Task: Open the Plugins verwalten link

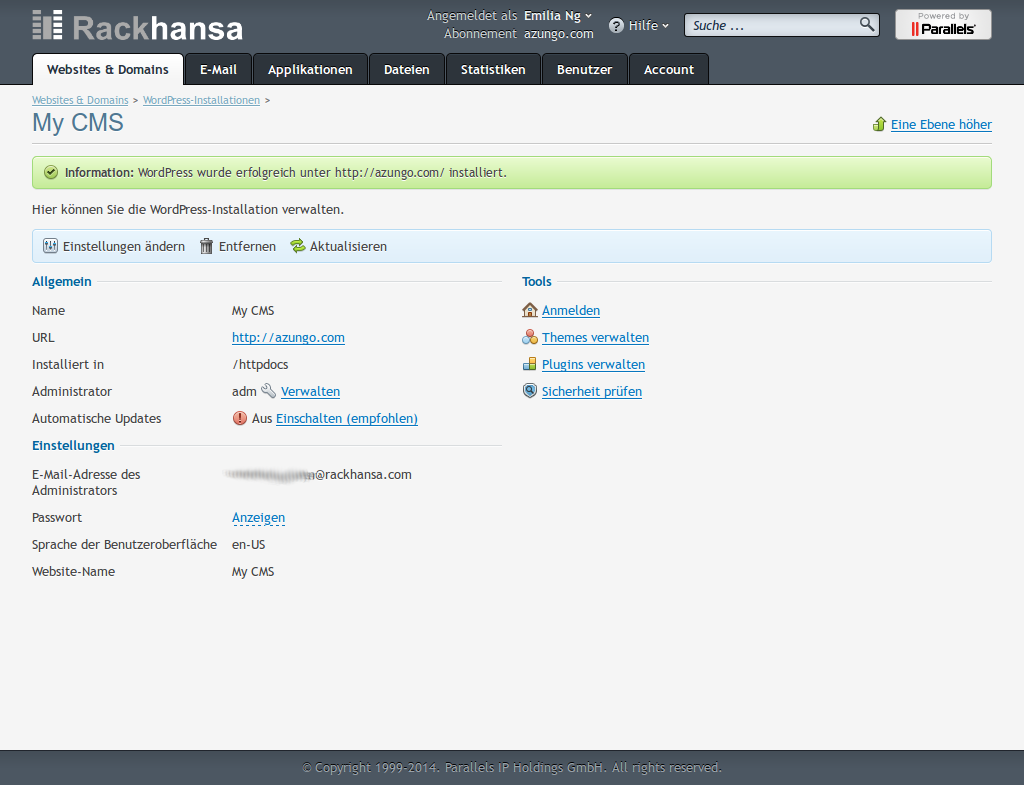Action: [594, 364]
